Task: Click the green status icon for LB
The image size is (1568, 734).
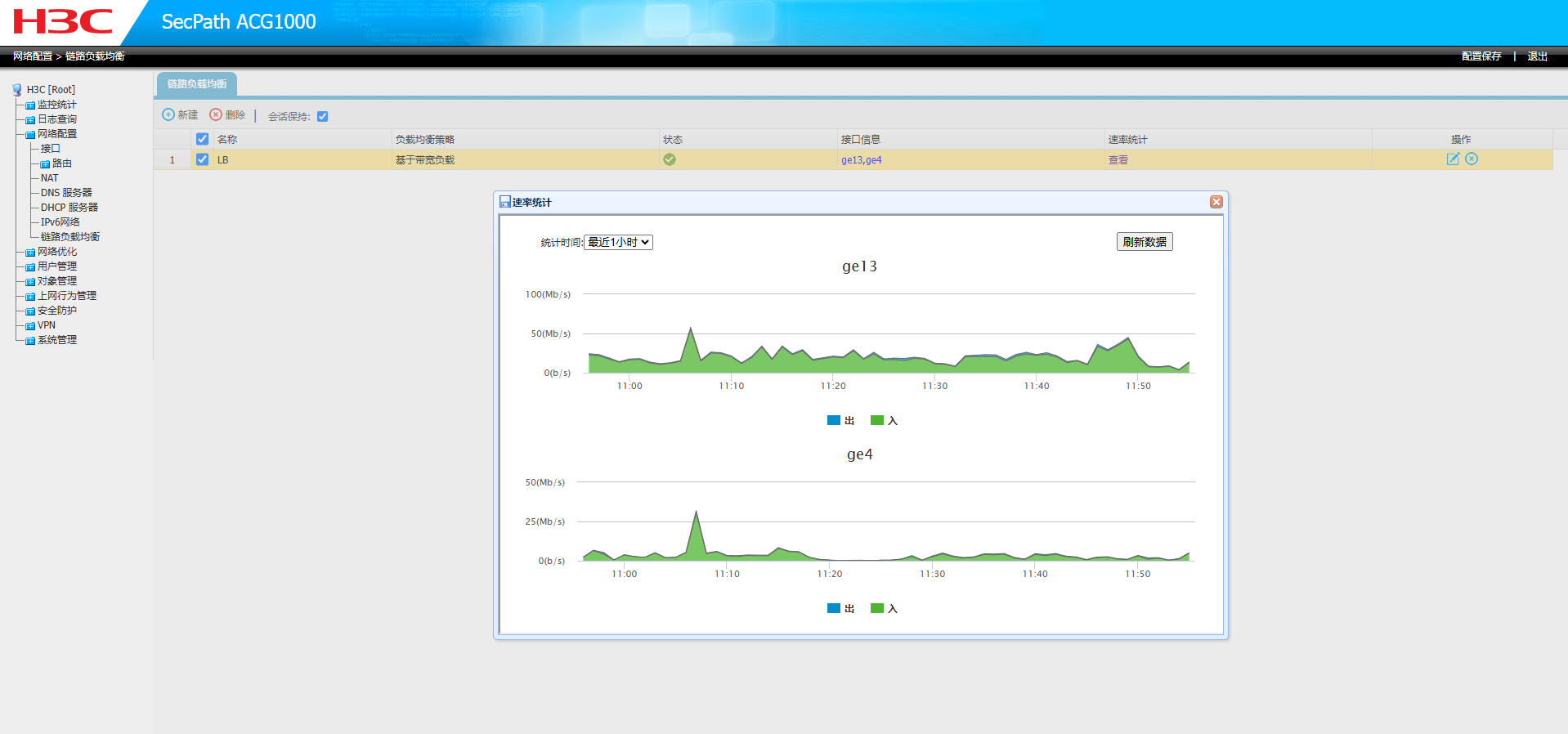Action: click(x=670, y=160)
